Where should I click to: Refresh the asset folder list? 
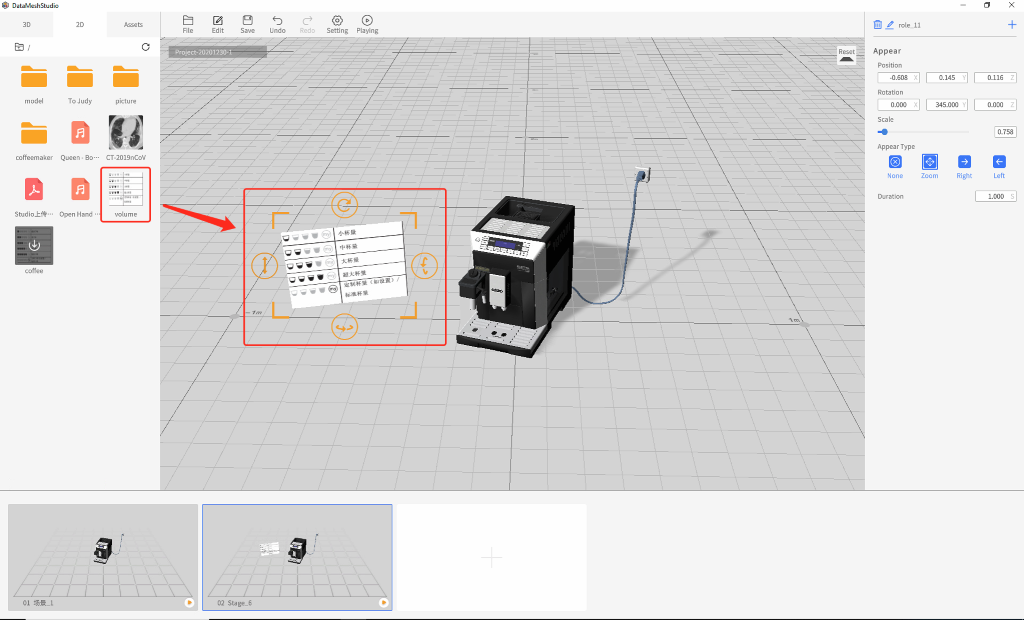pyautogui.click(x=146, y=47)
